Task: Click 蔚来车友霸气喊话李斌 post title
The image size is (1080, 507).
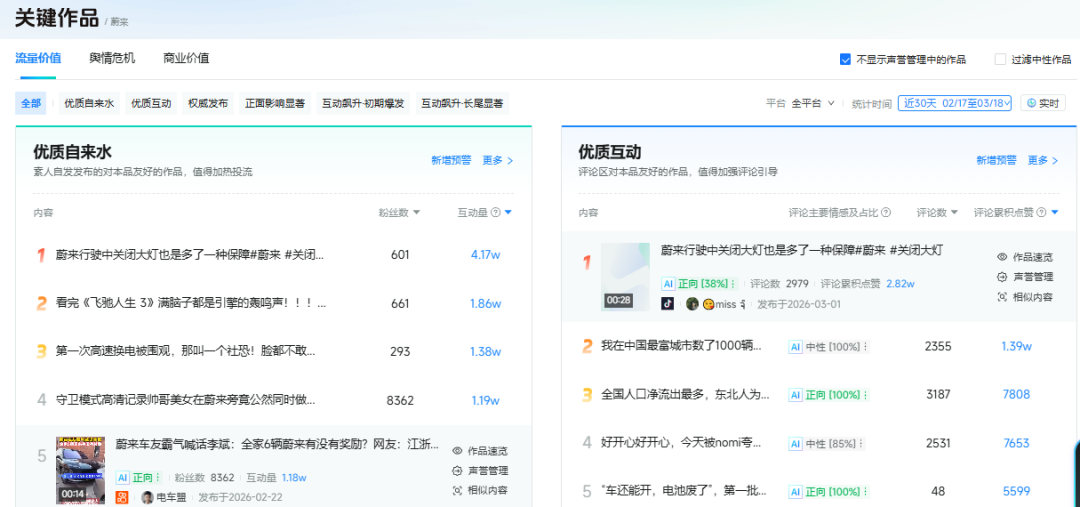Action: click(x=278, y=444)
